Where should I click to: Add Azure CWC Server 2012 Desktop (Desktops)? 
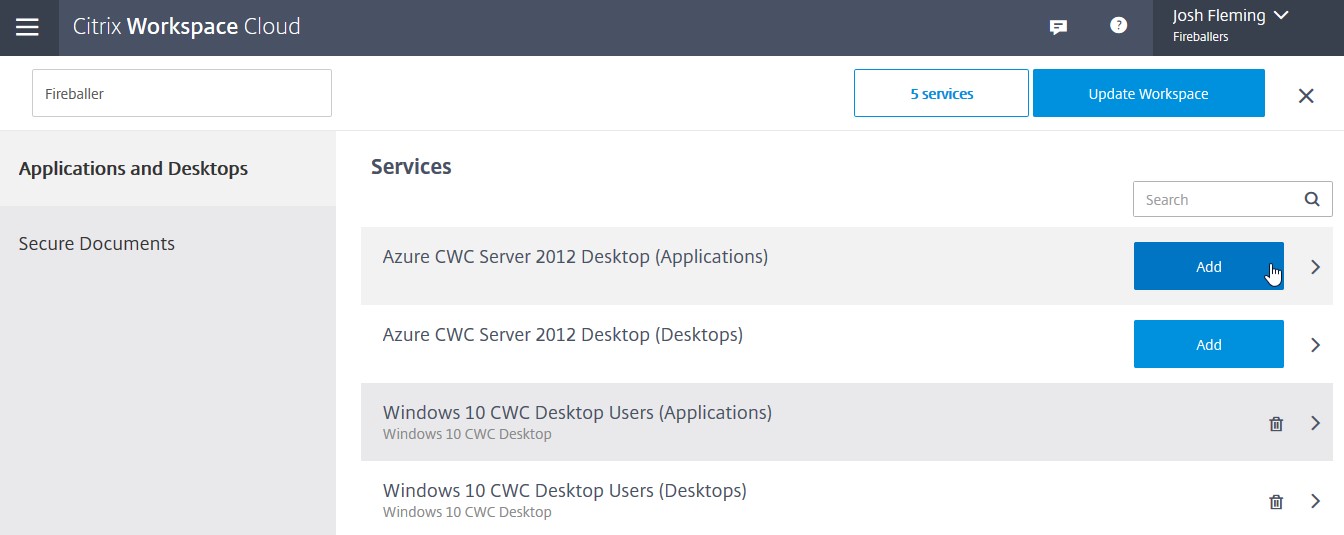pyautogui.click(x=1208, y=345)
